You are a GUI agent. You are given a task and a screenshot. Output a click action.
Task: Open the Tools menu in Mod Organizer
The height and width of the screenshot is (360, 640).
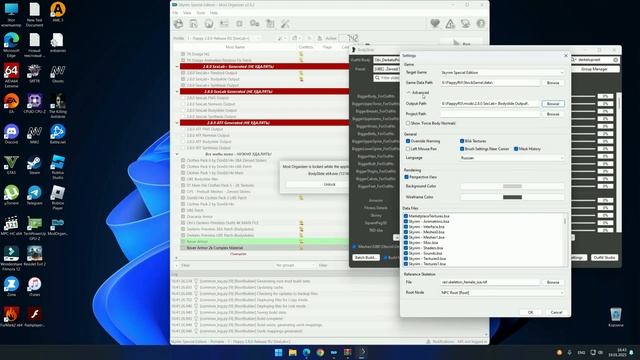[x=200, y=13]
